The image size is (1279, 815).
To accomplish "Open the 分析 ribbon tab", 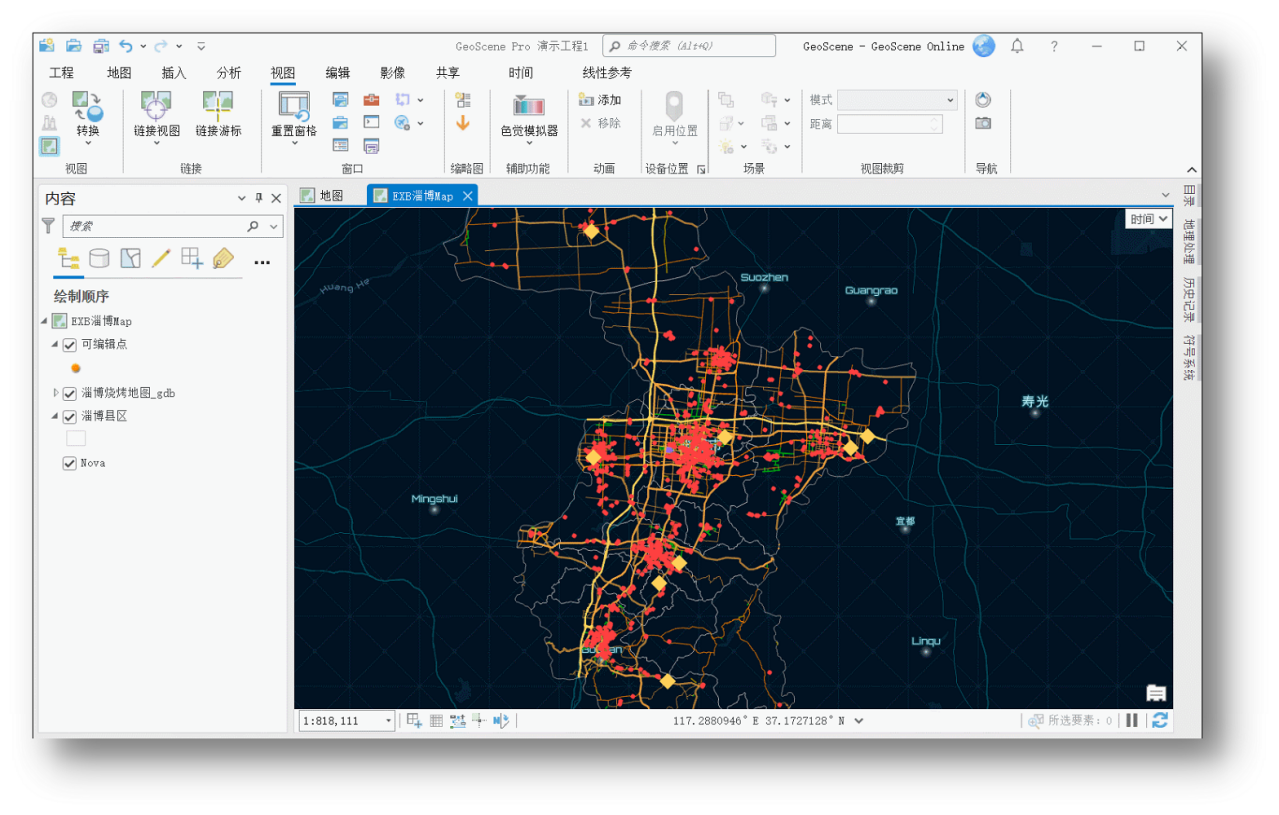I will coord(229,73).
